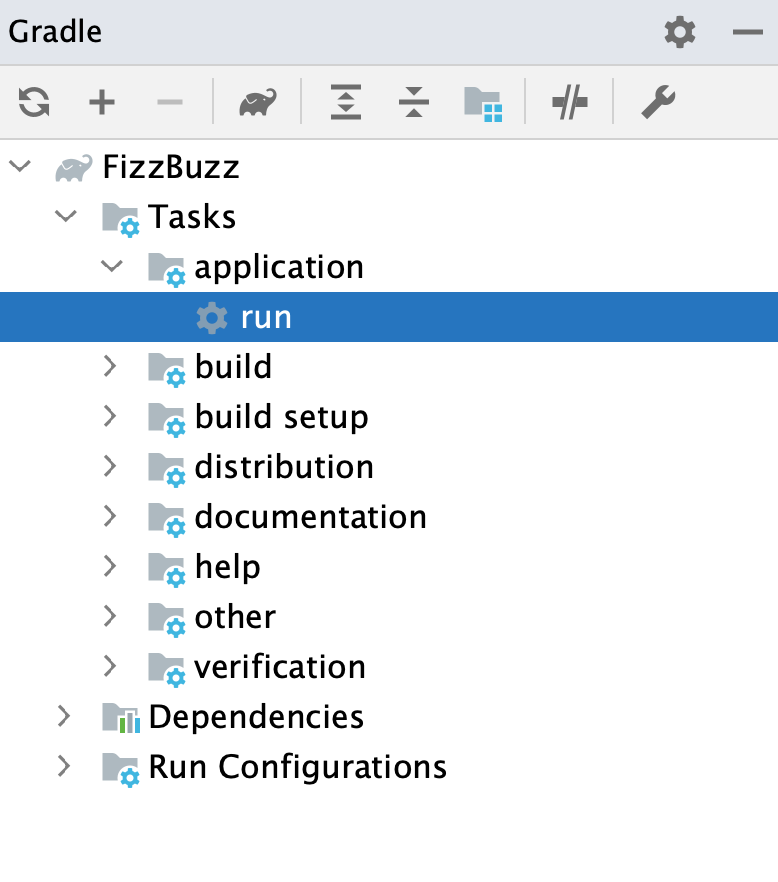Open Gradle panel options gear
The image size is (778, 882).
(x=680, y=32)
